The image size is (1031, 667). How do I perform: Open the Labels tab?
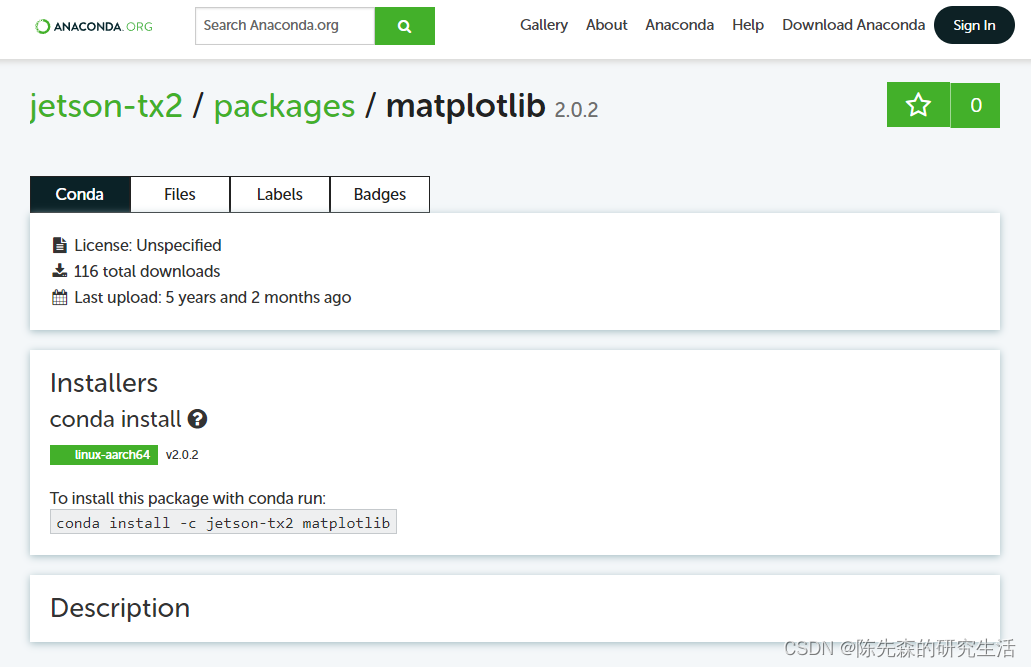coord(279,194)
